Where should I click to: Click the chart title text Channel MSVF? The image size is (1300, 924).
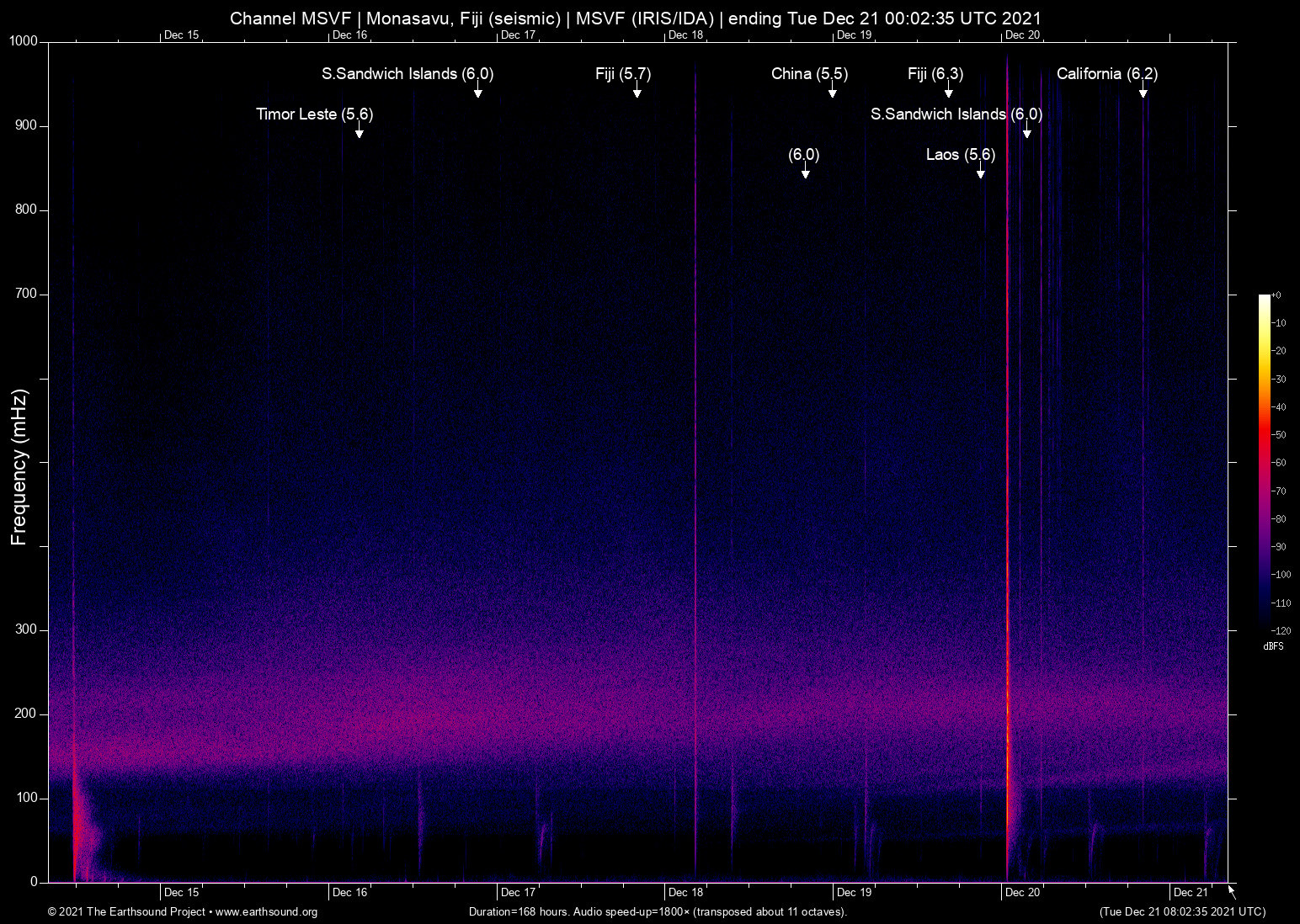tap(290, 18)
